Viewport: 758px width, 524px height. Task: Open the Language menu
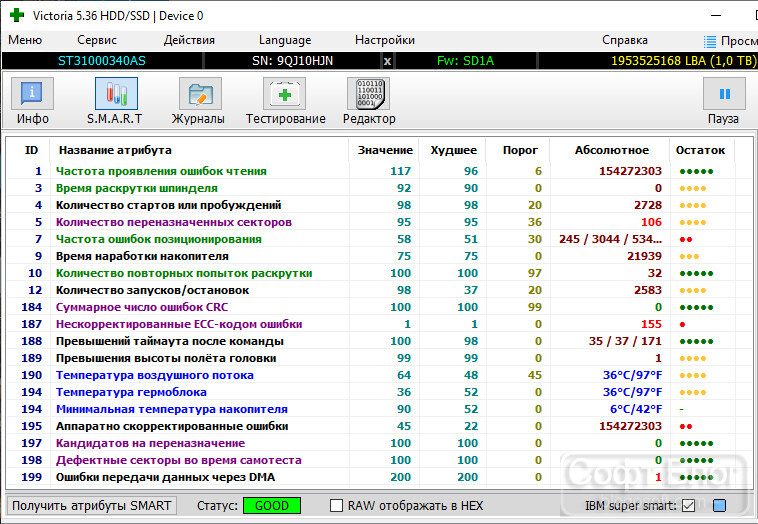[x=285, y=40]
